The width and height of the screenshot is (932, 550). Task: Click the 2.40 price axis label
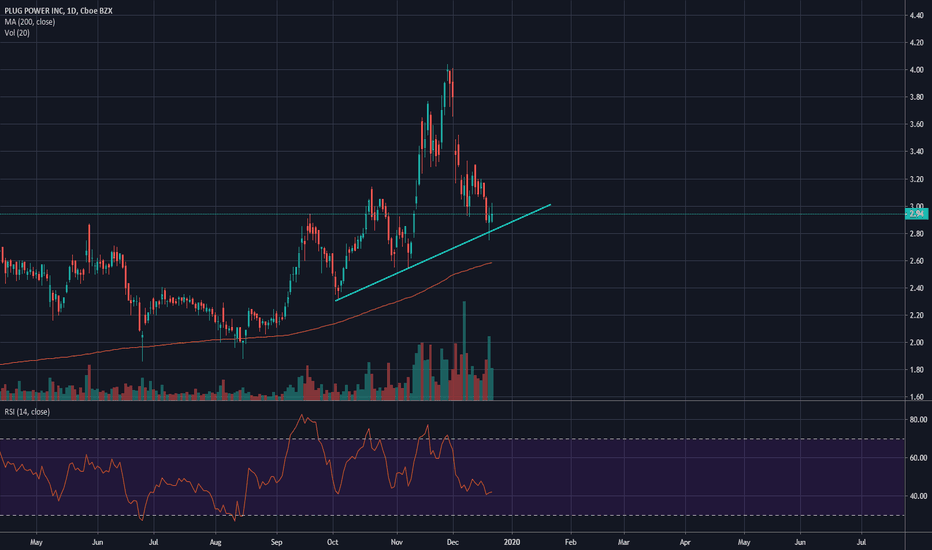click(x=916, y=288)
